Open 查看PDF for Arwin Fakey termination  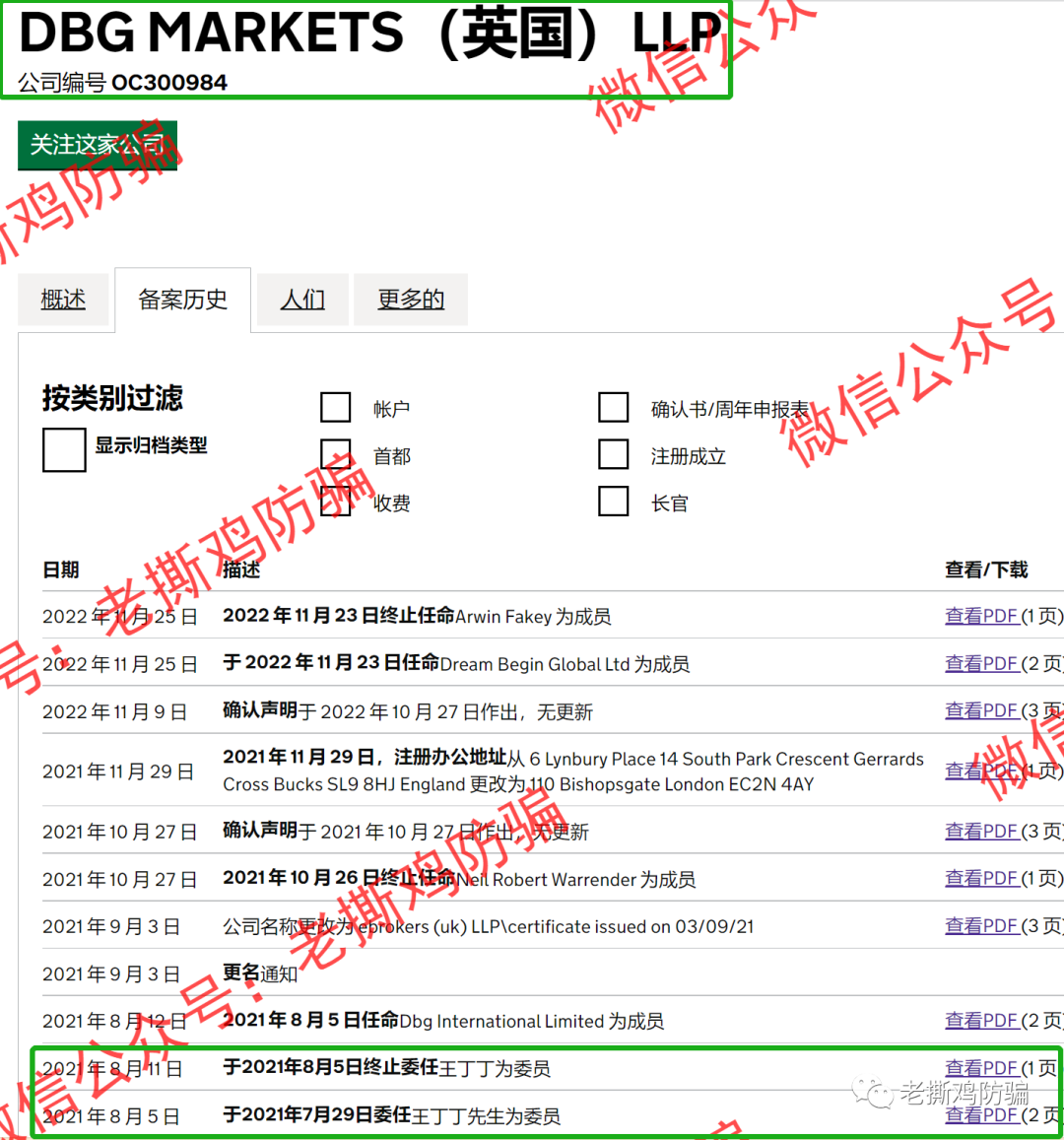click(981, 616)
